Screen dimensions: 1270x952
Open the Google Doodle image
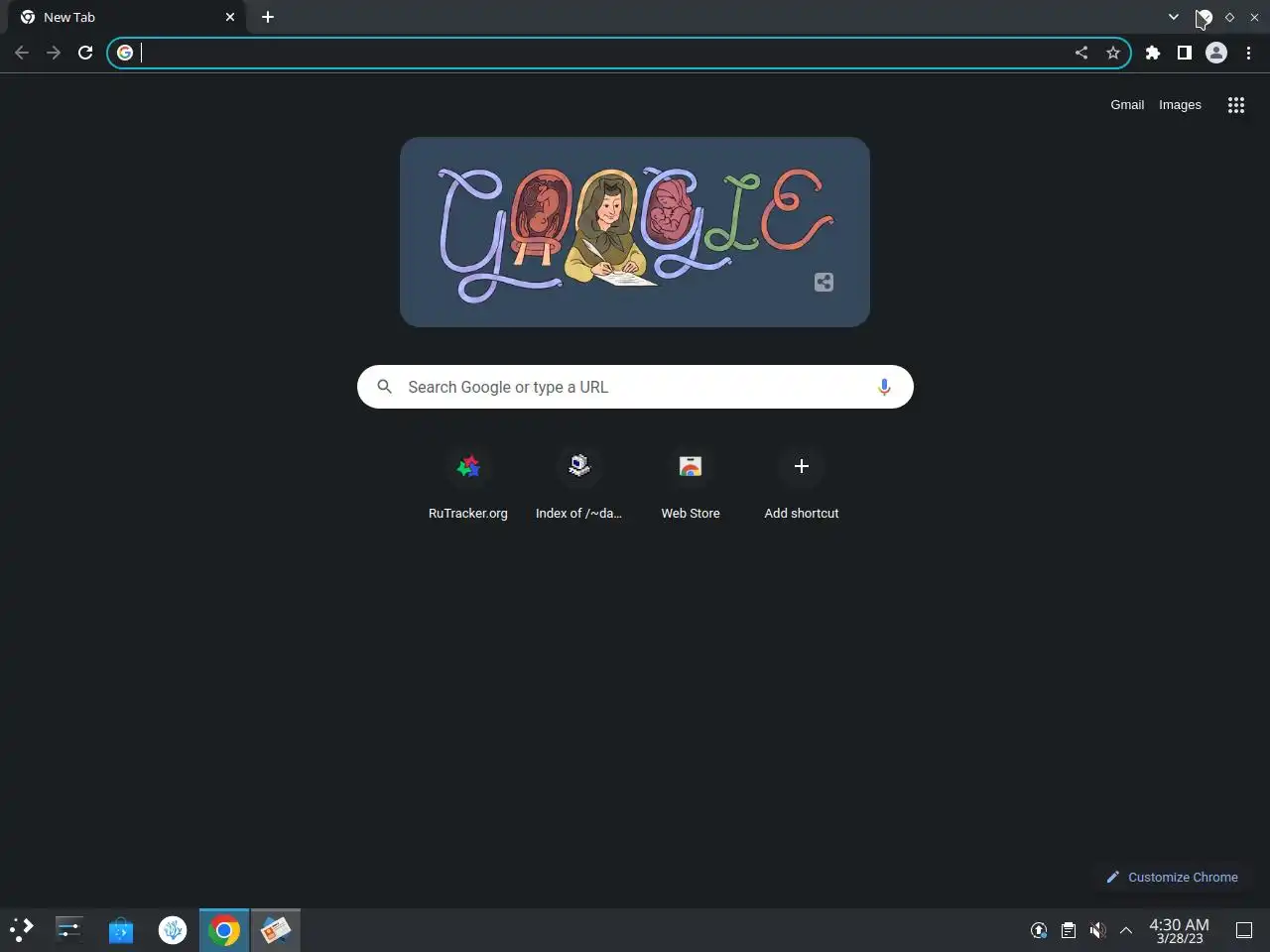[635, 232]
